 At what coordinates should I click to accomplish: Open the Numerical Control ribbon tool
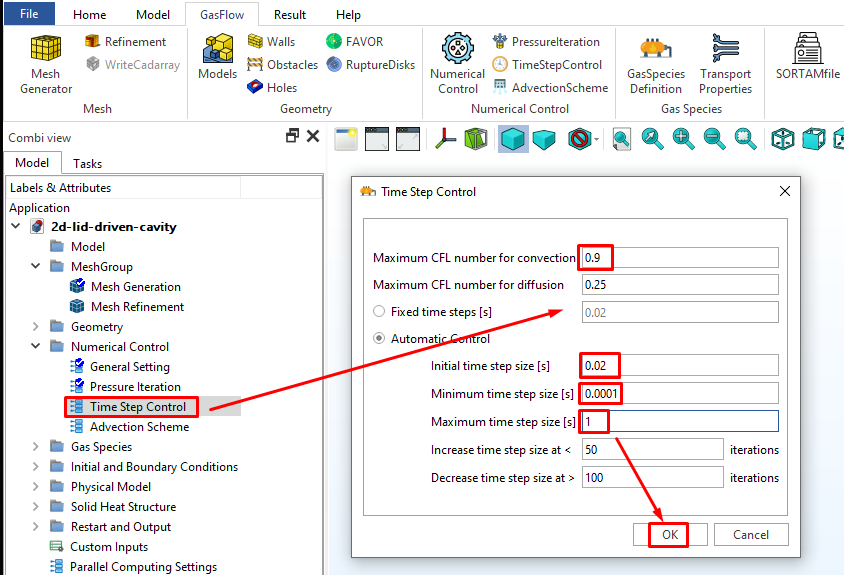[x=457, y=63]
